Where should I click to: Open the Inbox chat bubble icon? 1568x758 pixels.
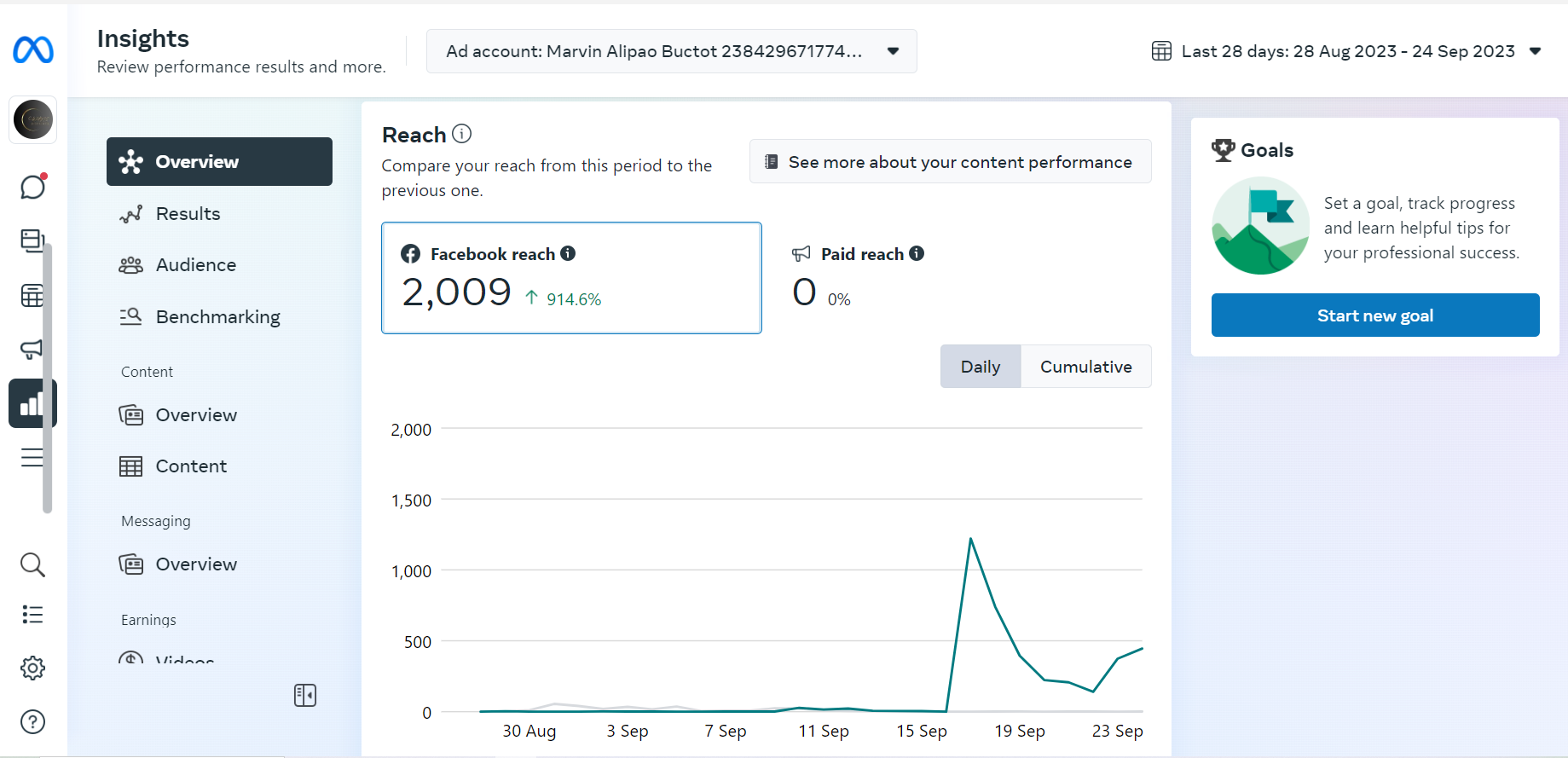pyautogui.click(x=32, y=187)
